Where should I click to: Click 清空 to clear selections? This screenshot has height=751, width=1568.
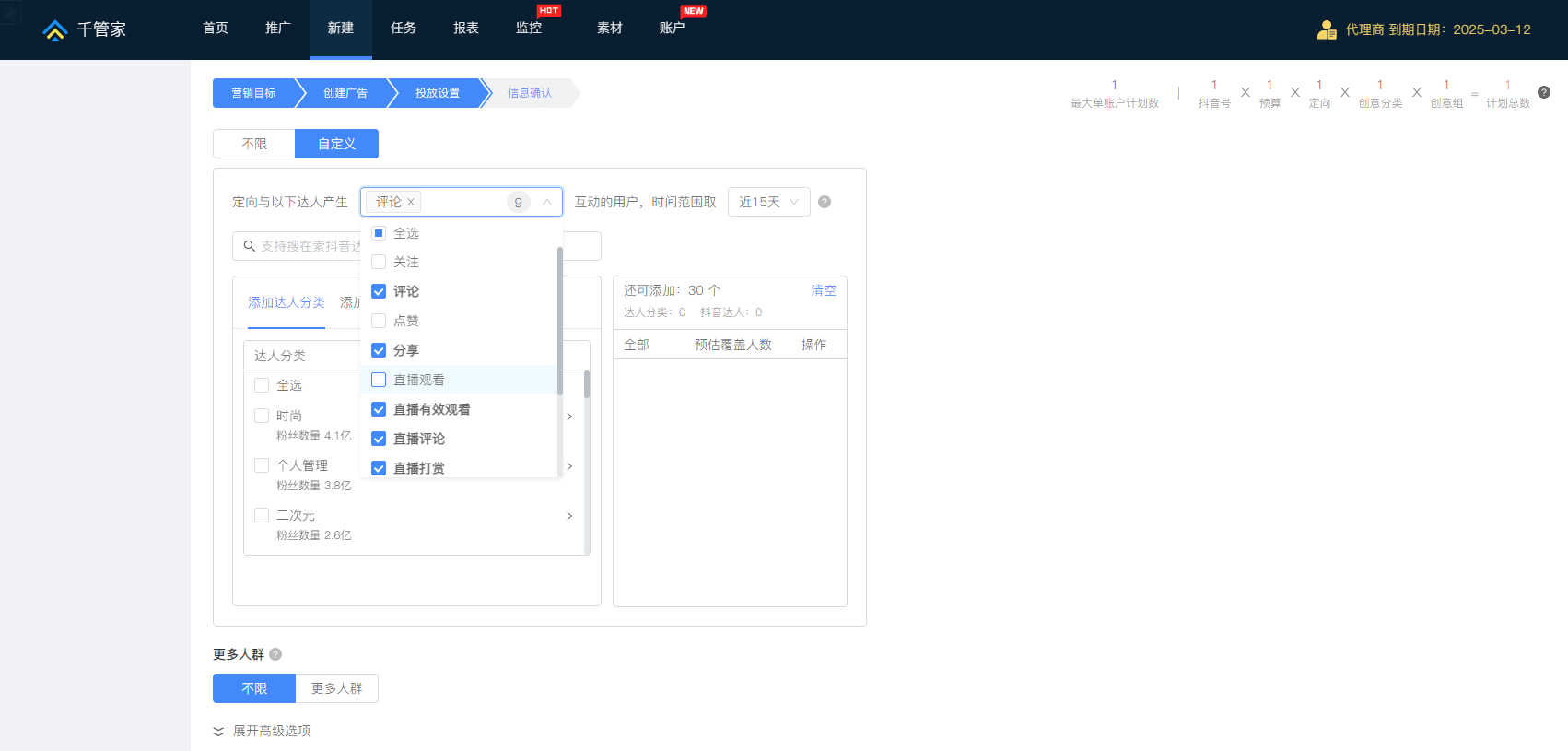(x=823, y=290)
